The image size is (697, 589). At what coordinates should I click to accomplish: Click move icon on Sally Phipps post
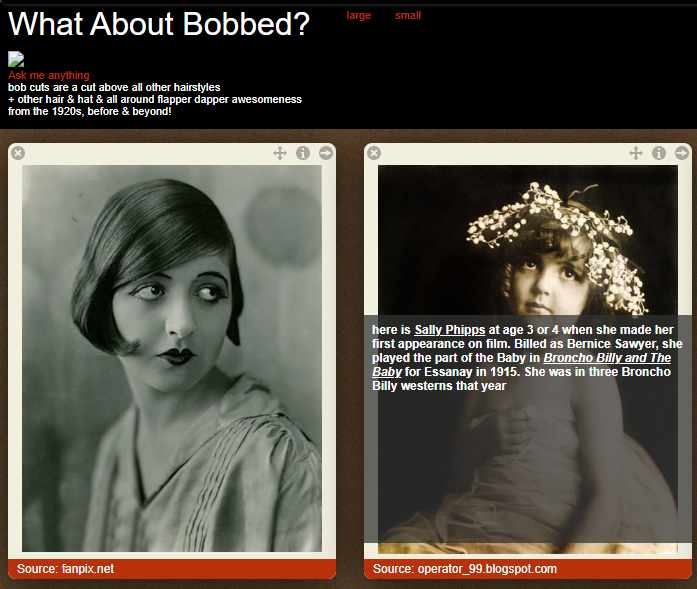[636, 153]
